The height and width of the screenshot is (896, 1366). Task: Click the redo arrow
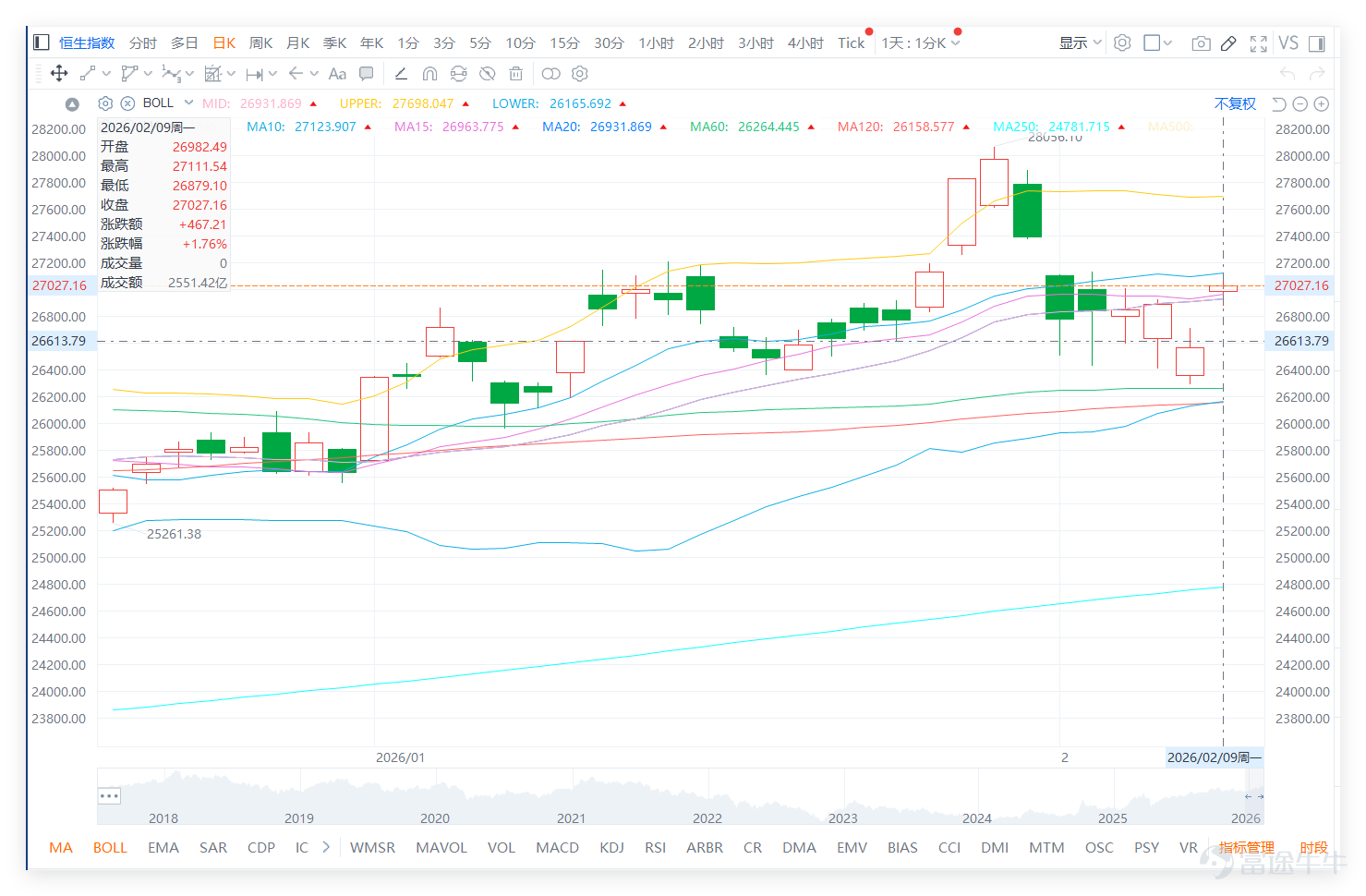tap(1317, 73)
